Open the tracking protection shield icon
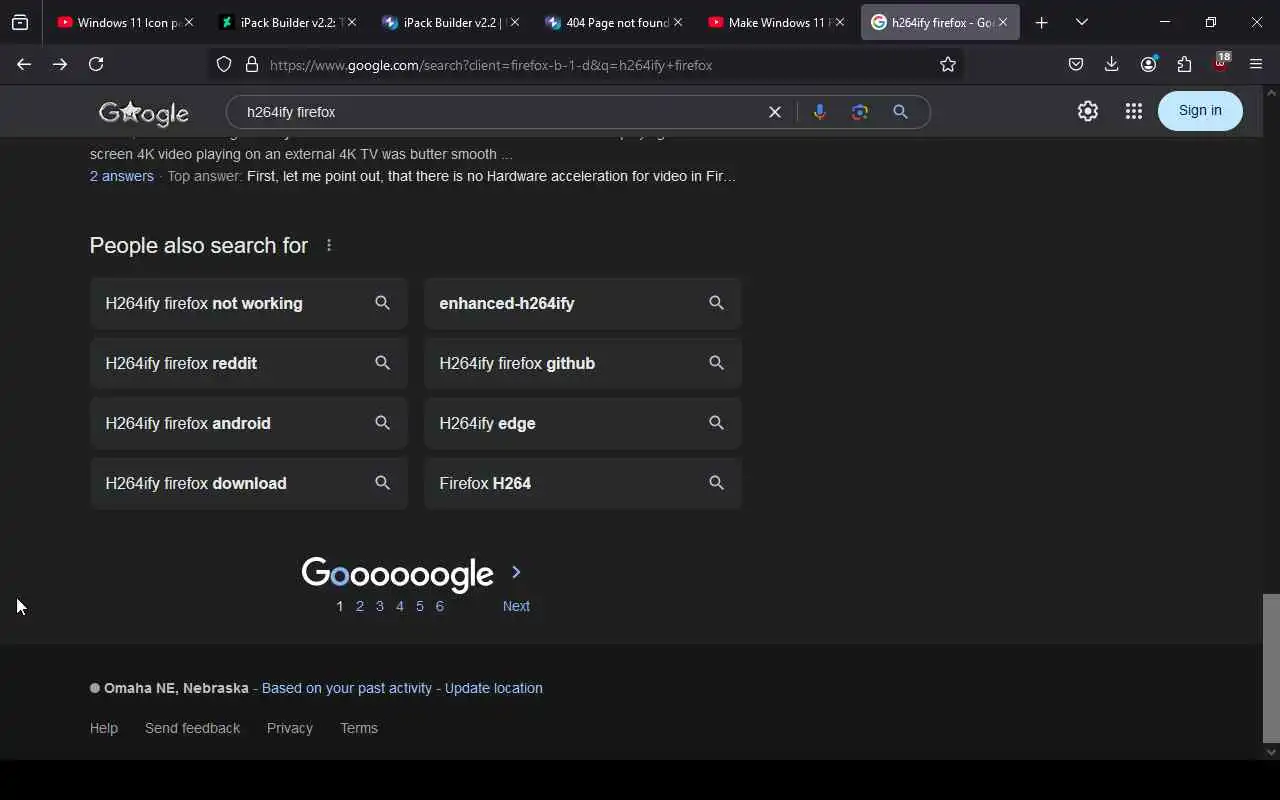 tap(224, 65)
